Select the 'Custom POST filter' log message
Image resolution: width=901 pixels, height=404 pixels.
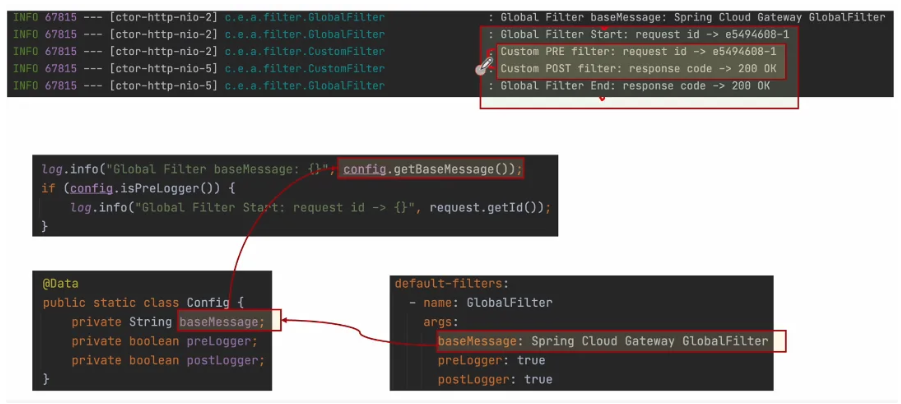pyautogui.click(x=638, y=69)
